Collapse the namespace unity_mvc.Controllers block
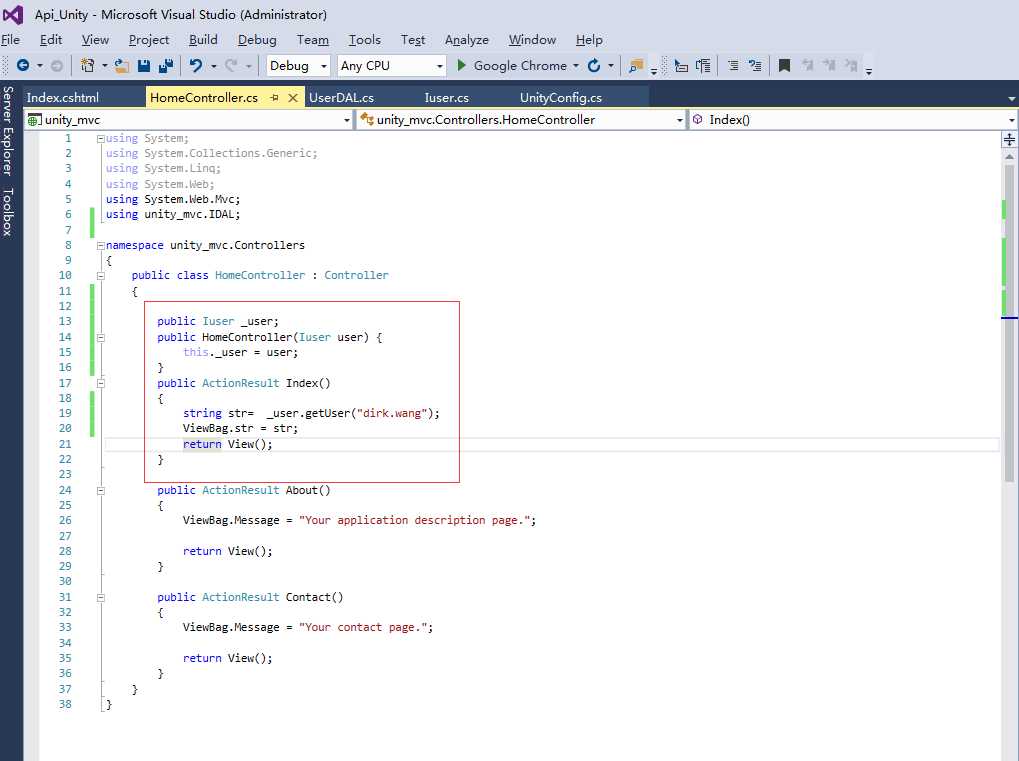The width and height of the screenshot is (1019, 761). point(101,246)
